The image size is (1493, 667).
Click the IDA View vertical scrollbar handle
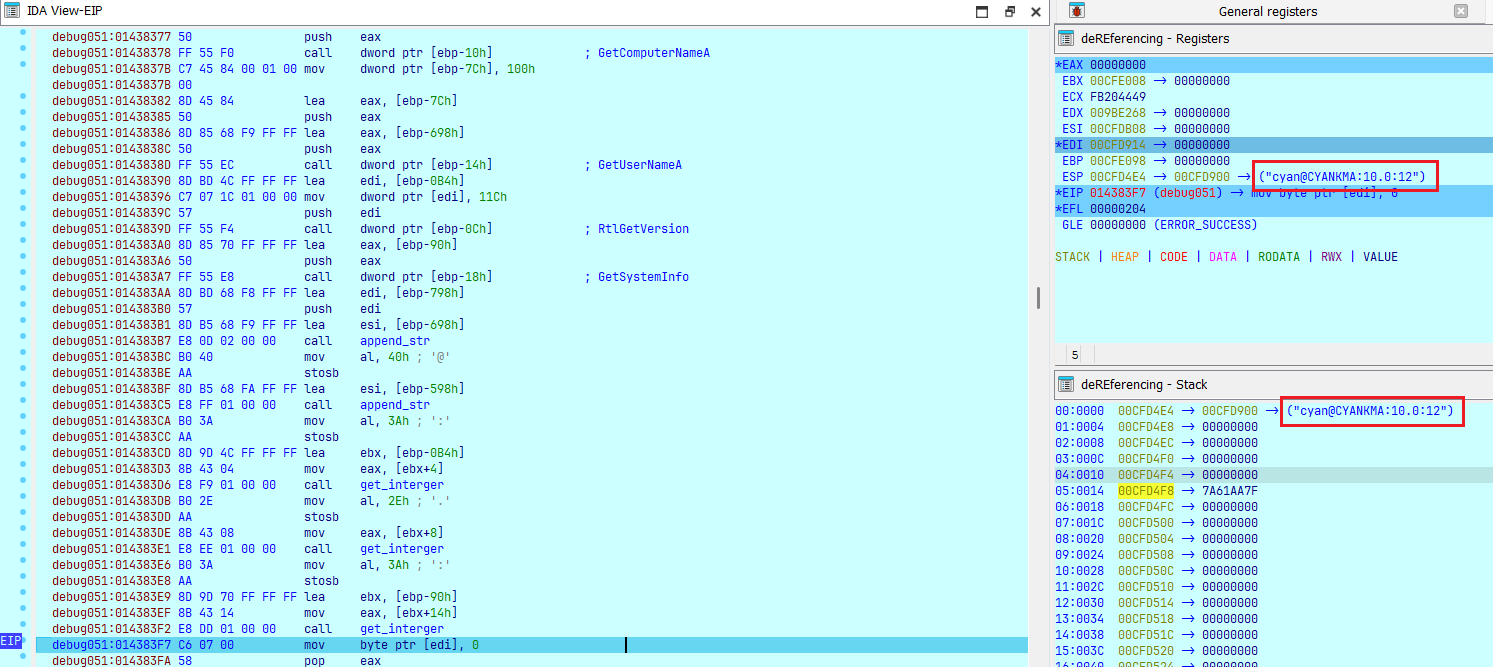1037,298
